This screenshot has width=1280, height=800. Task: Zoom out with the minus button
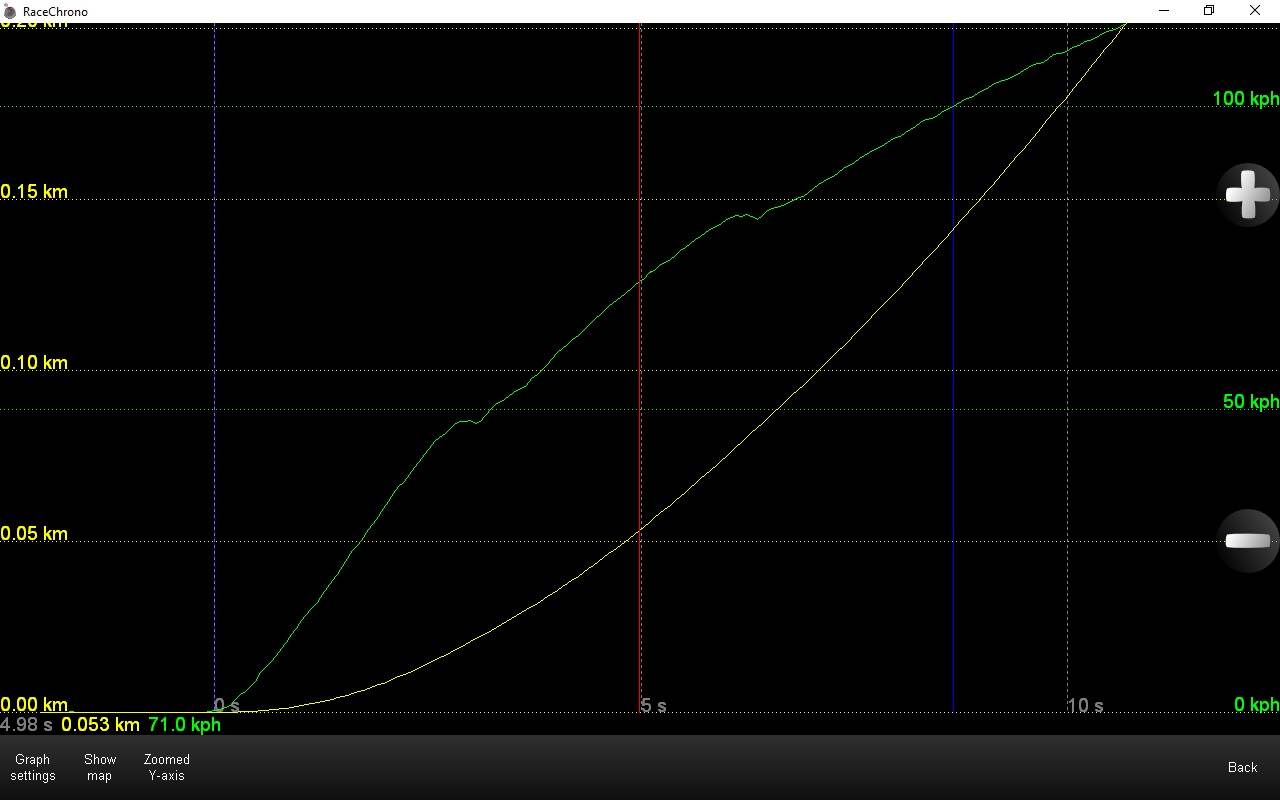pos(1247,541)
